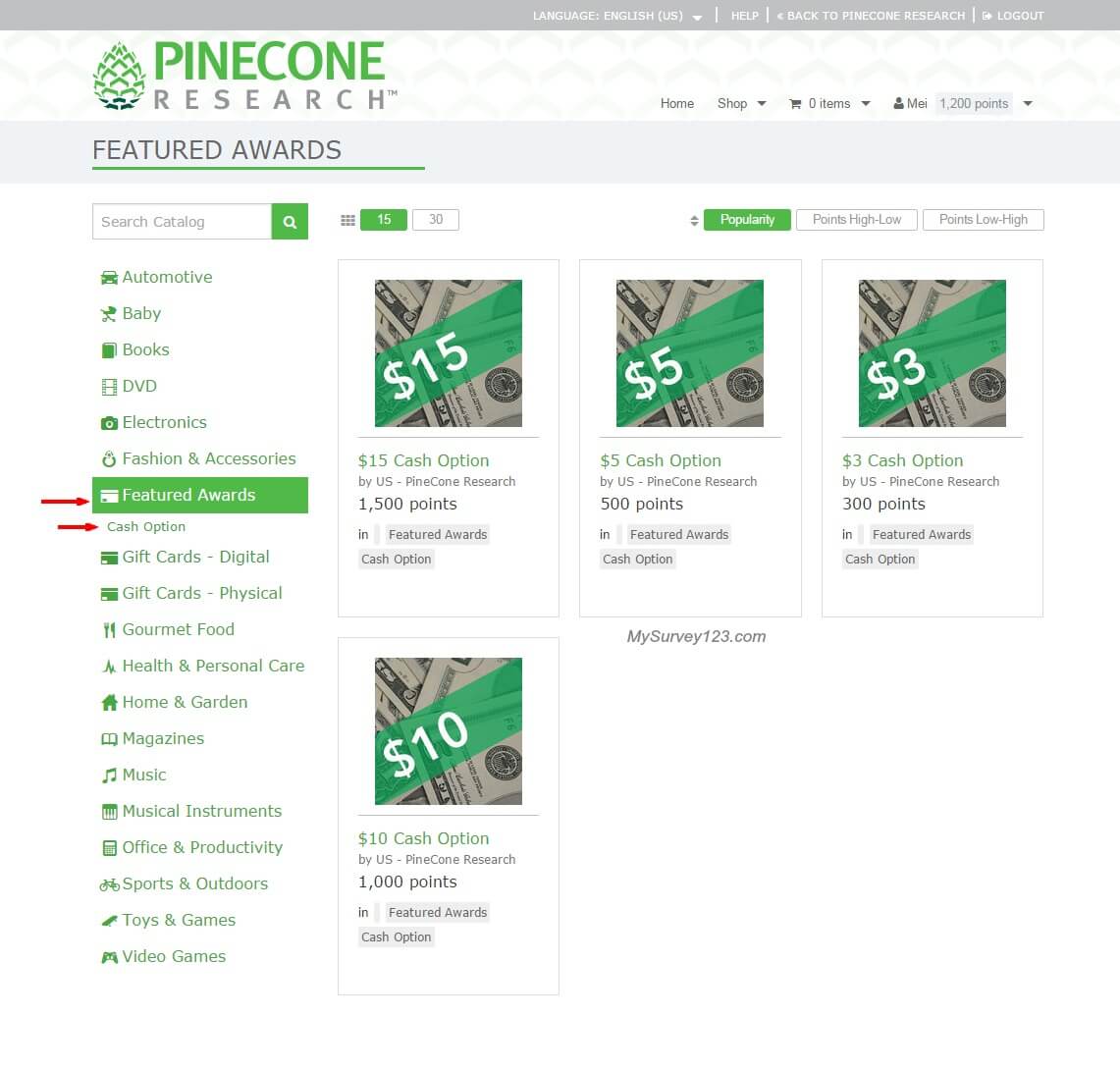Viewport: 1120px width, 1070px height.
Task: Expand the account points dropdown arrow
Action: pos(1028,104)
